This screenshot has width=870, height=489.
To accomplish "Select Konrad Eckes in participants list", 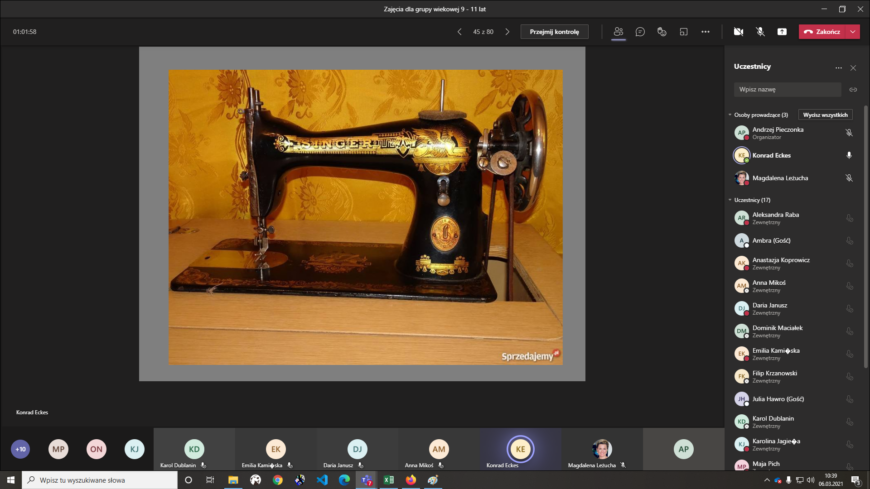I will coord(793,155).
